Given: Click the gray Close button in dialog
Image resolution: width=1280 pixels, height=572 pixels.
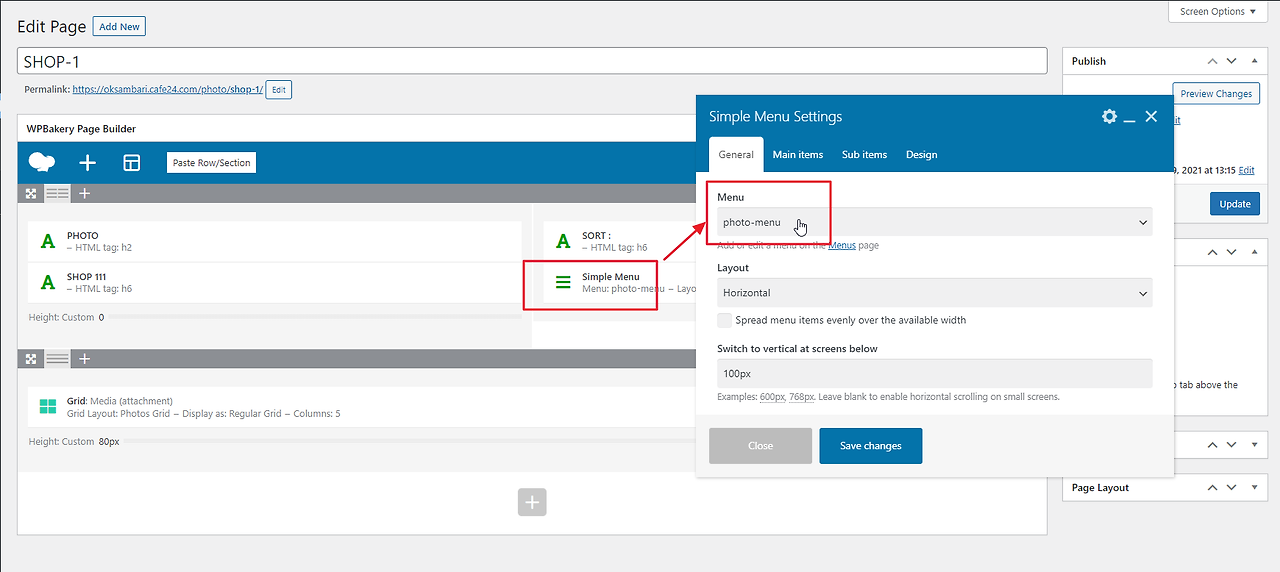Looking at the screenshot, I should pos(760,446).
